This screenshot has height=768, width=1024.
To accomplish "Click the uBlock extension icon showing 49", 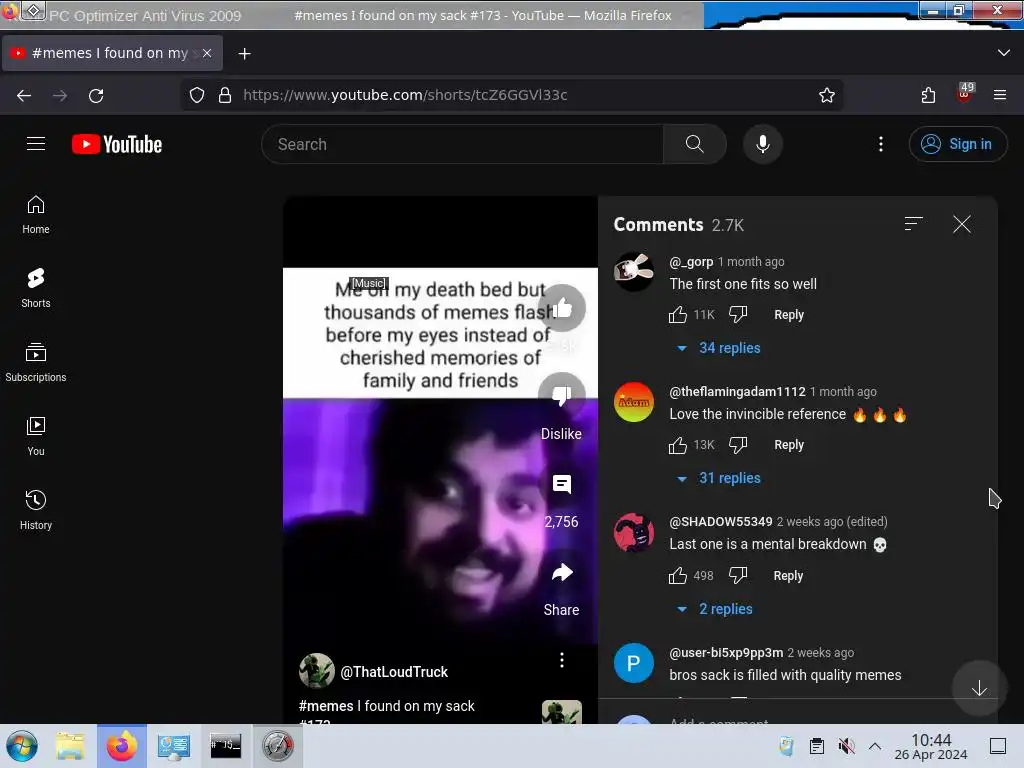I will 964,93.
